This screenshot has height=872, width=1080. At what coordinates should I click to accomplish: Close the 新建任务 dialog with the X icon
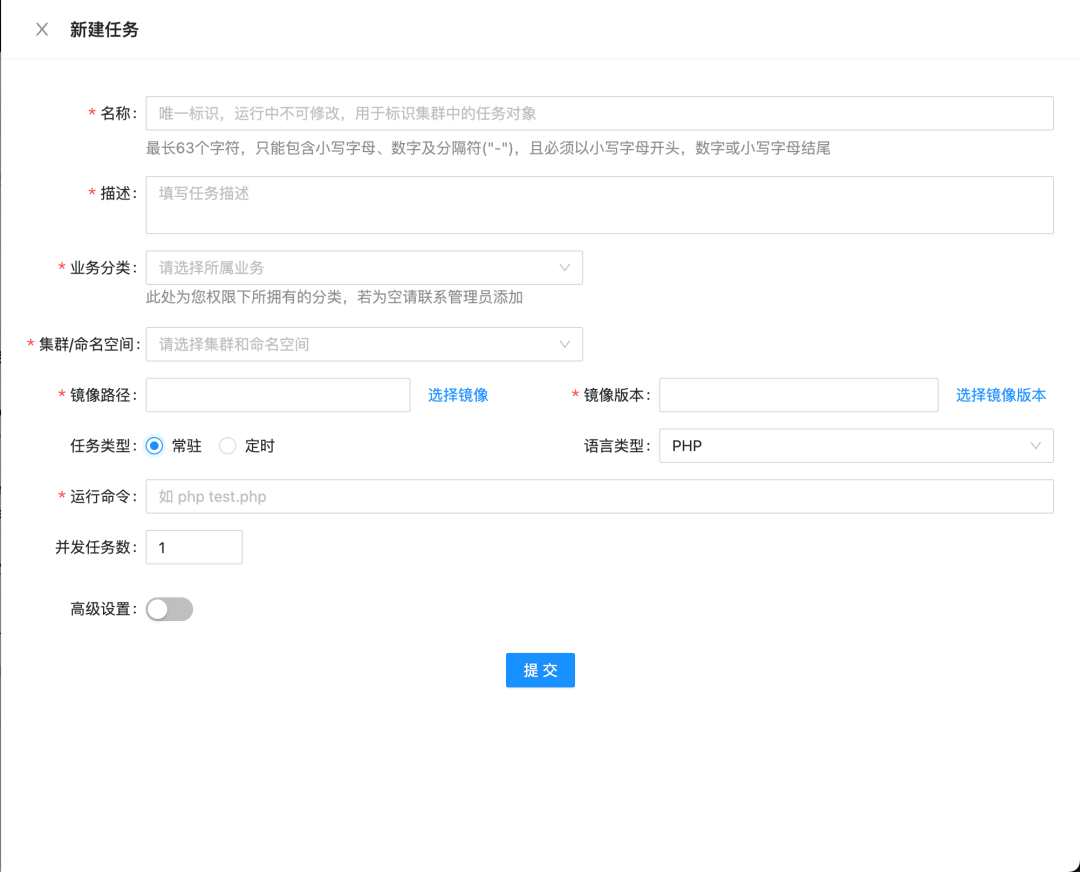[x=42, y=30]
